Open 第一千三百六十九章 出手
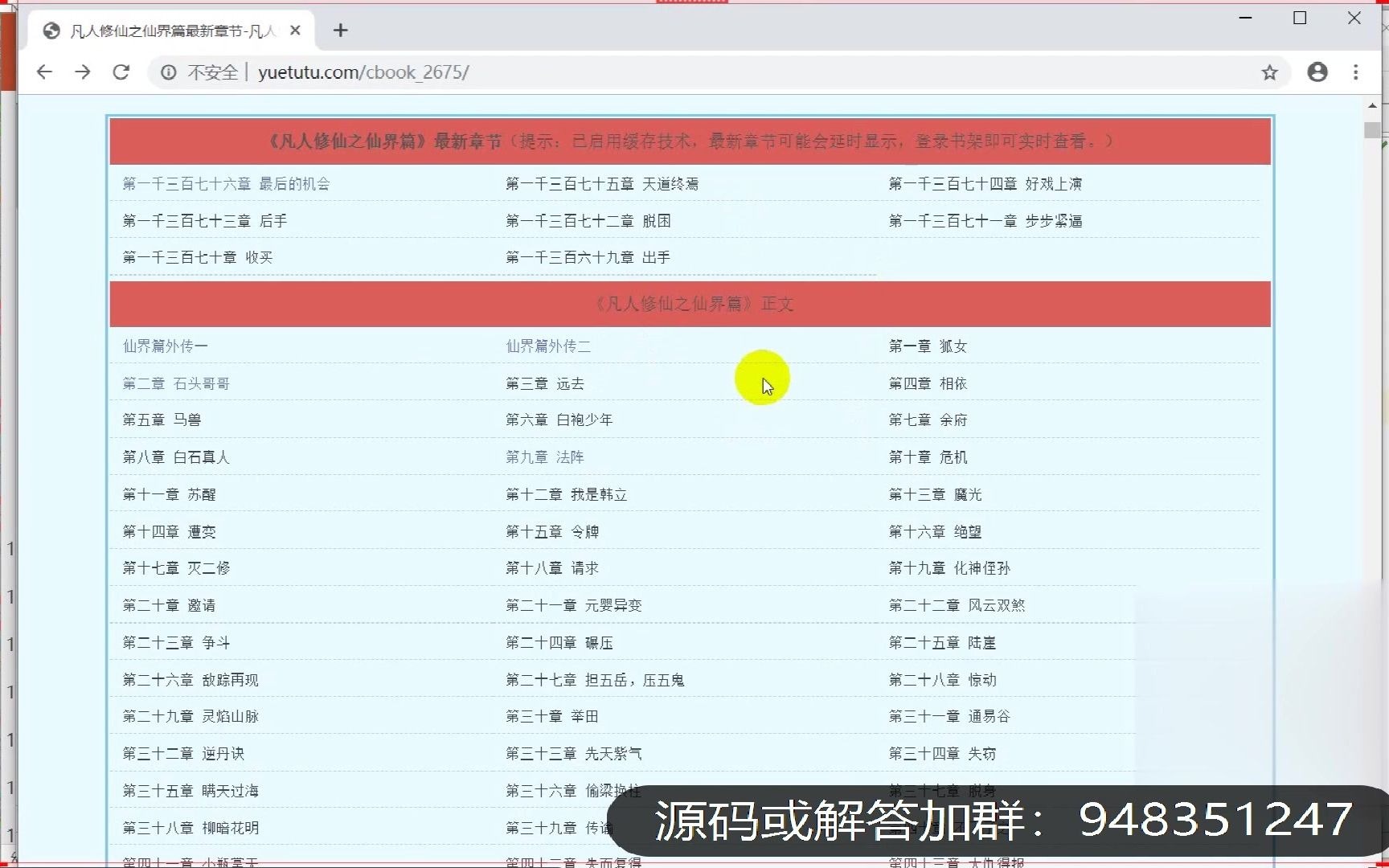 (588, 258)
